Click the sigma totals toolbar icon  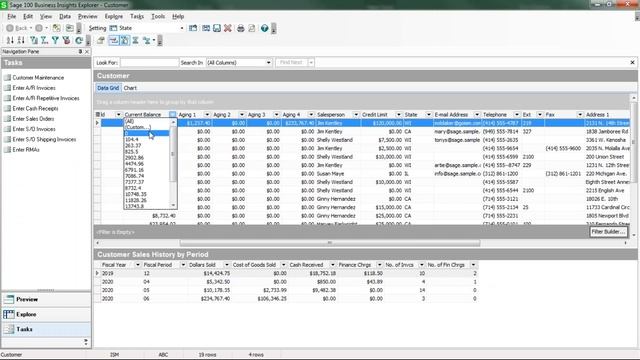pos(135,40)
